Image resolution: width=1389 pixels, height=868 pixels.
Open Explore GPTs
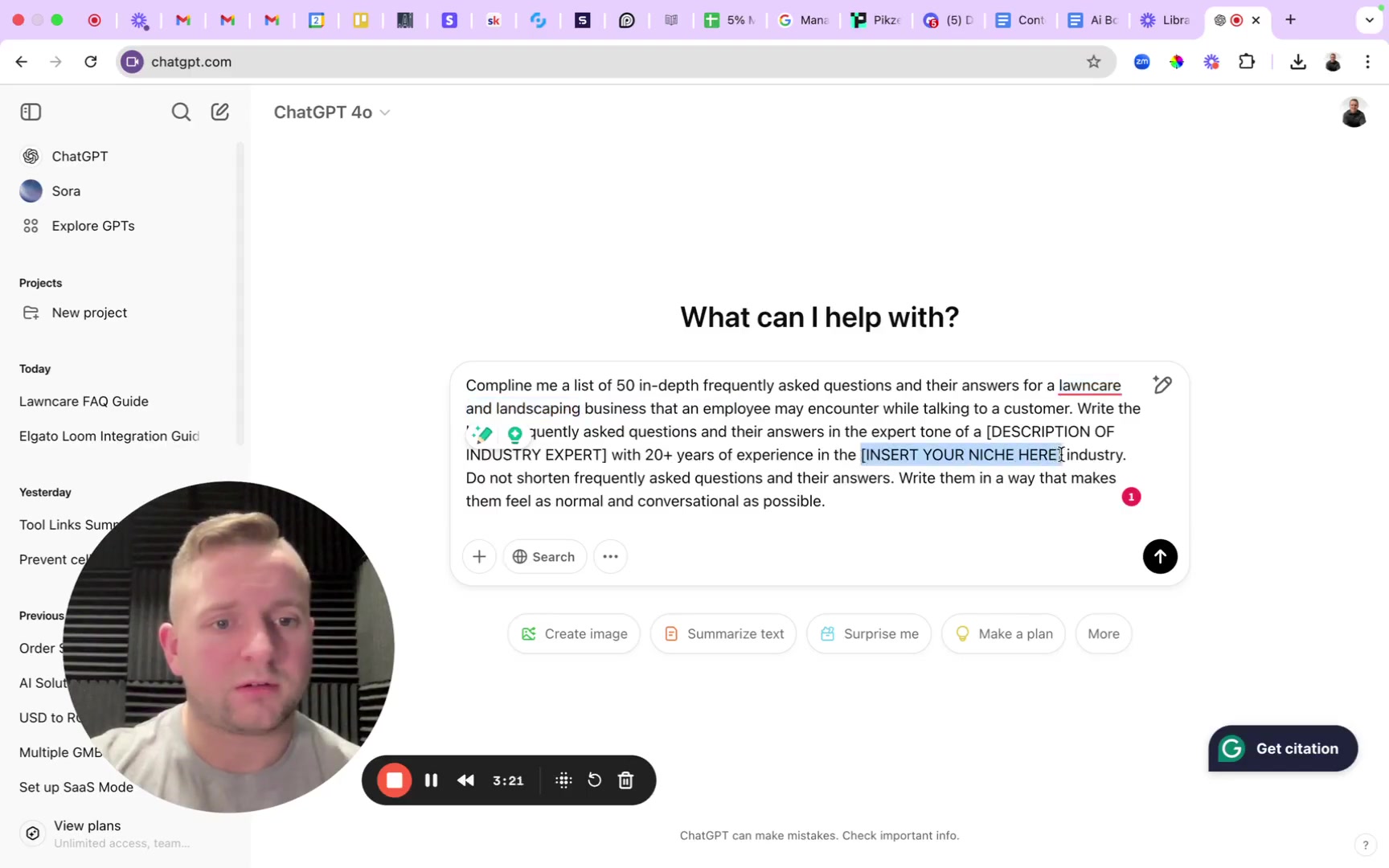[93, 226]
